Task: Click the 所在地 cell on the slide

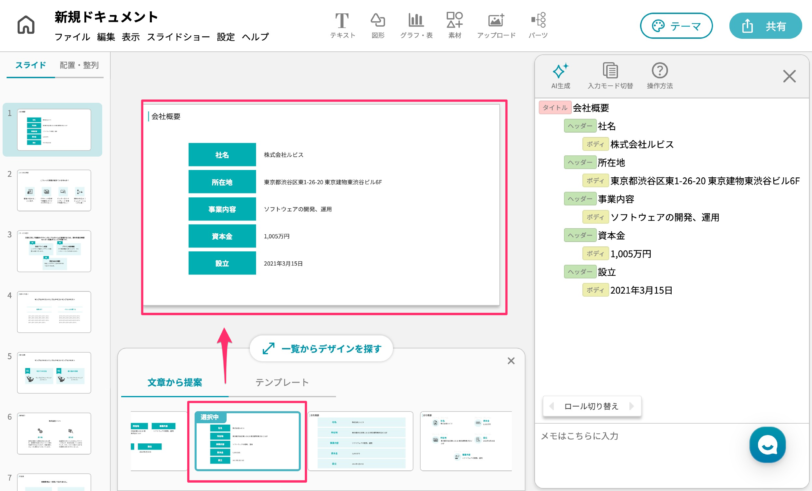Action: tap(222, 182)
